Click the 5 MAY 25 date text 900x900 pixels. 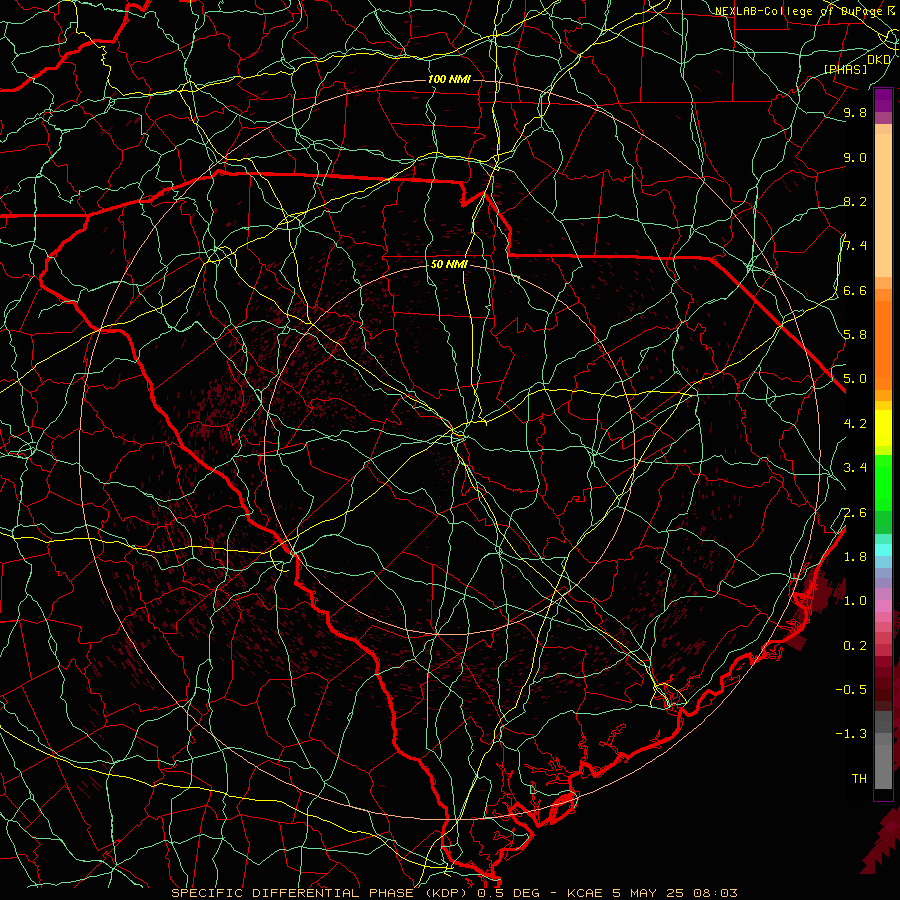pyautogui.click(x=649, y=893)
